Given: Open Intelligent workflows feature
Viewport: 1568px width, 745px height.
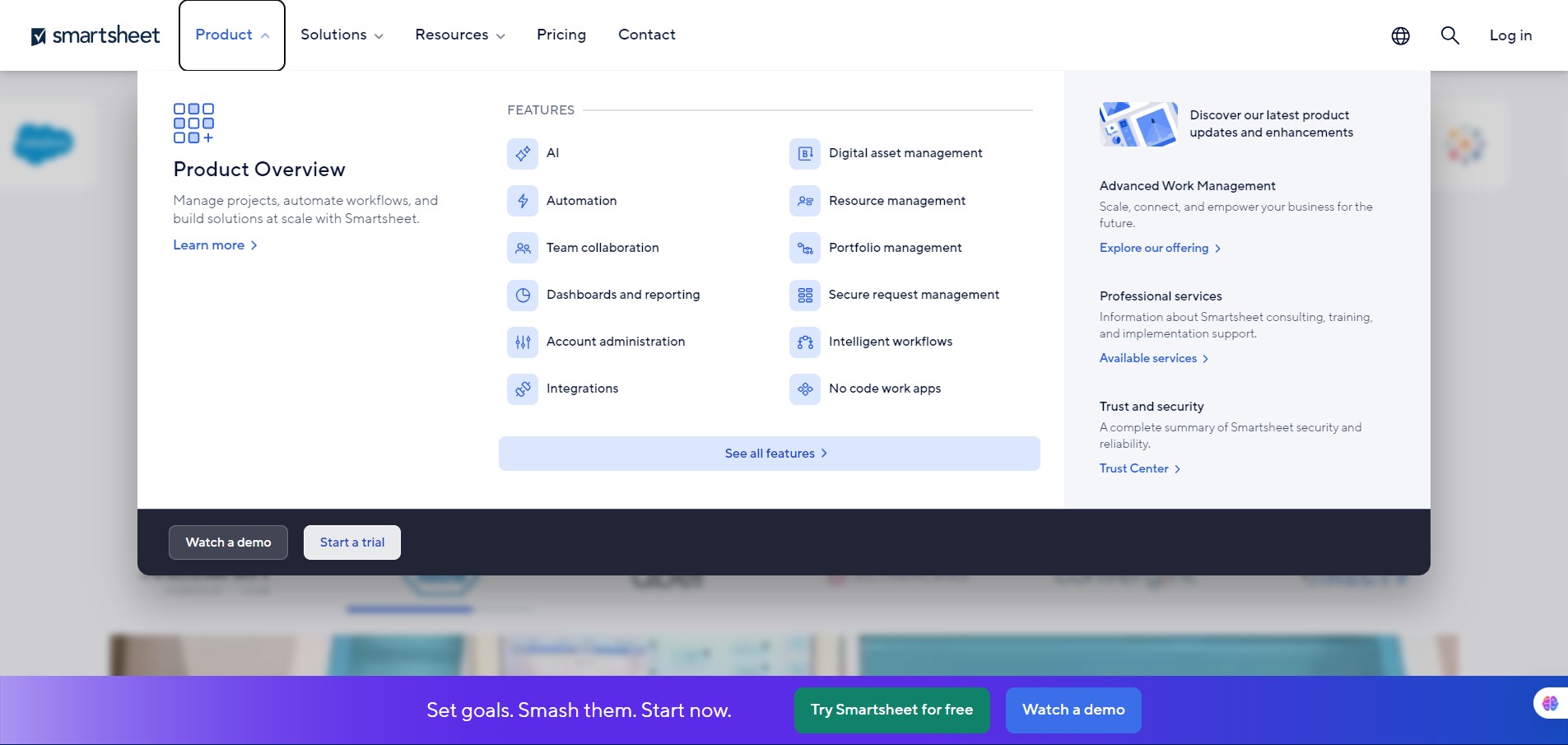Looking at the screenshot, I should click(891, 342).
